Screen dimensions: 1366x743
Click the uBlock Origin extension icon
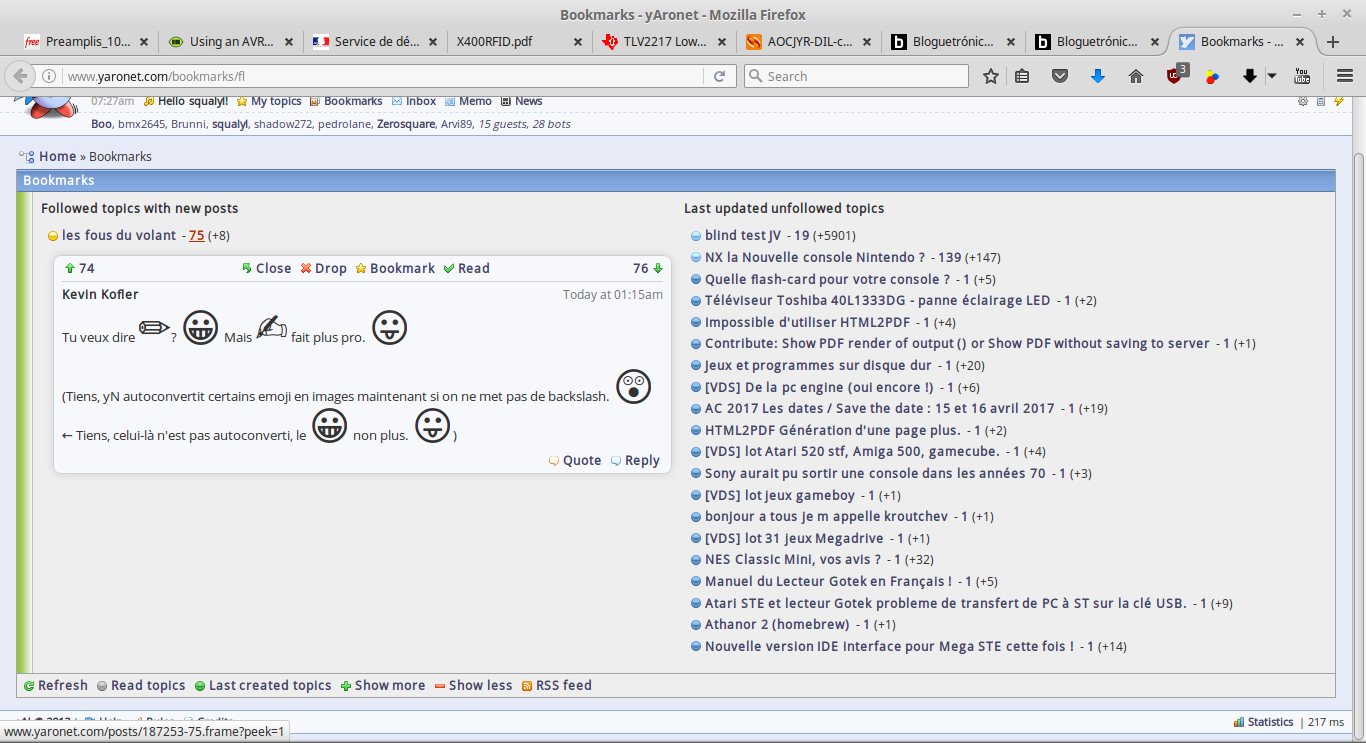pos(1175,76)
